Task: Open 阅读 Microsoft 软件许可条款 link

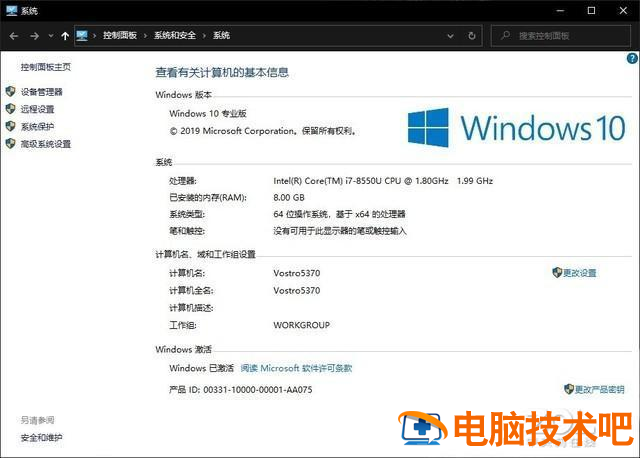Action: tap(296, 368)
